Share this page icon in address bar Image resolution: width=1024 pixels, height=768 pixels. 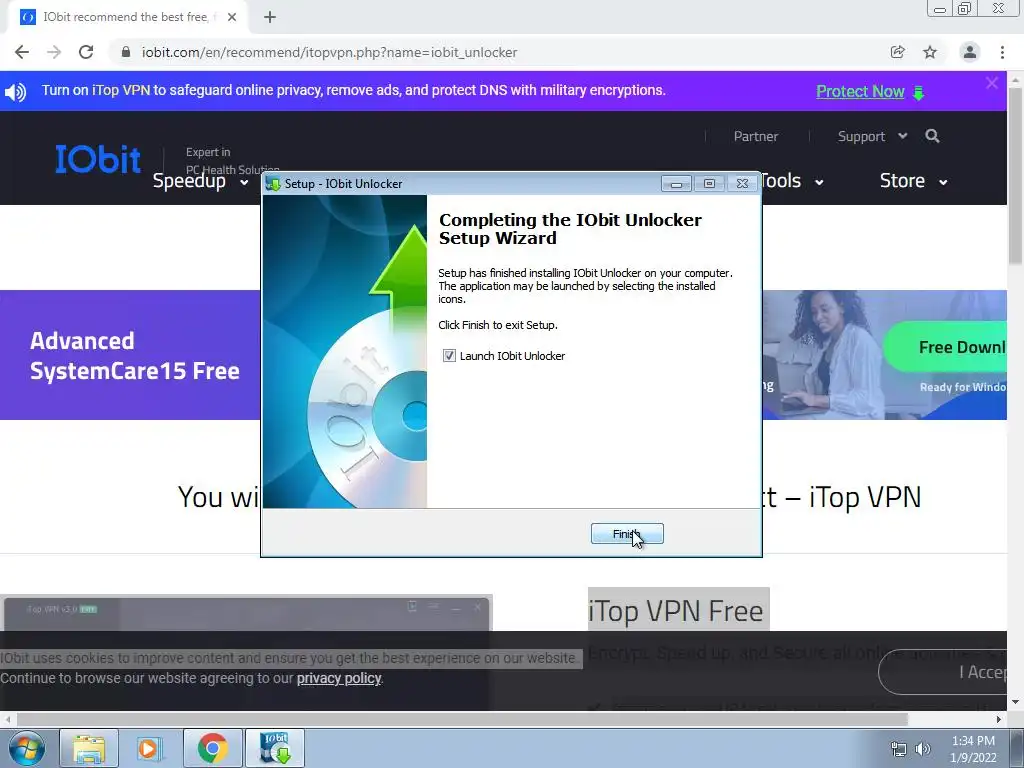[x=897, y=52]
